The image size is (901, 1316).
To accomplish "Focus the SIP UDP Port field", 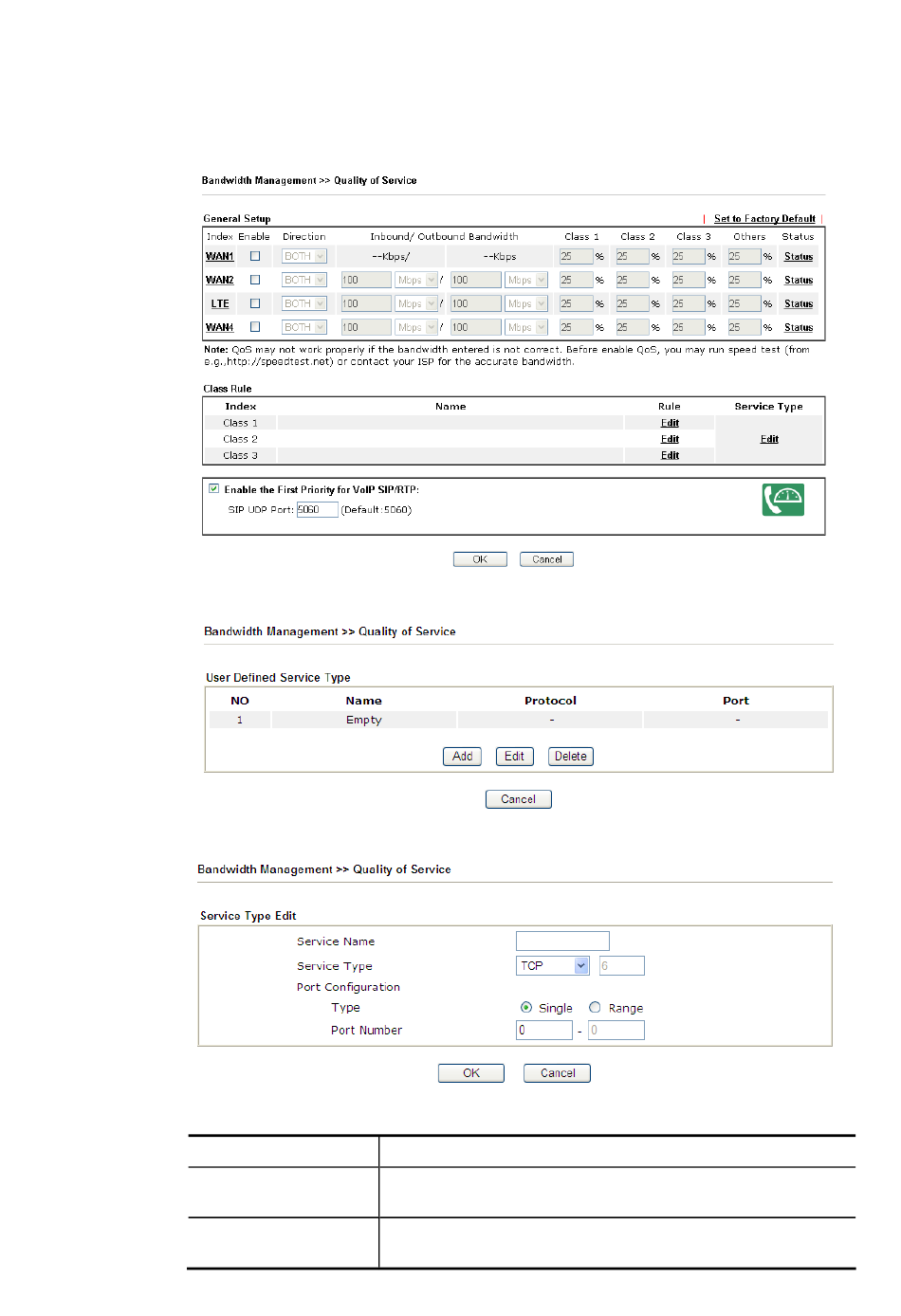I will pos(317,510).
